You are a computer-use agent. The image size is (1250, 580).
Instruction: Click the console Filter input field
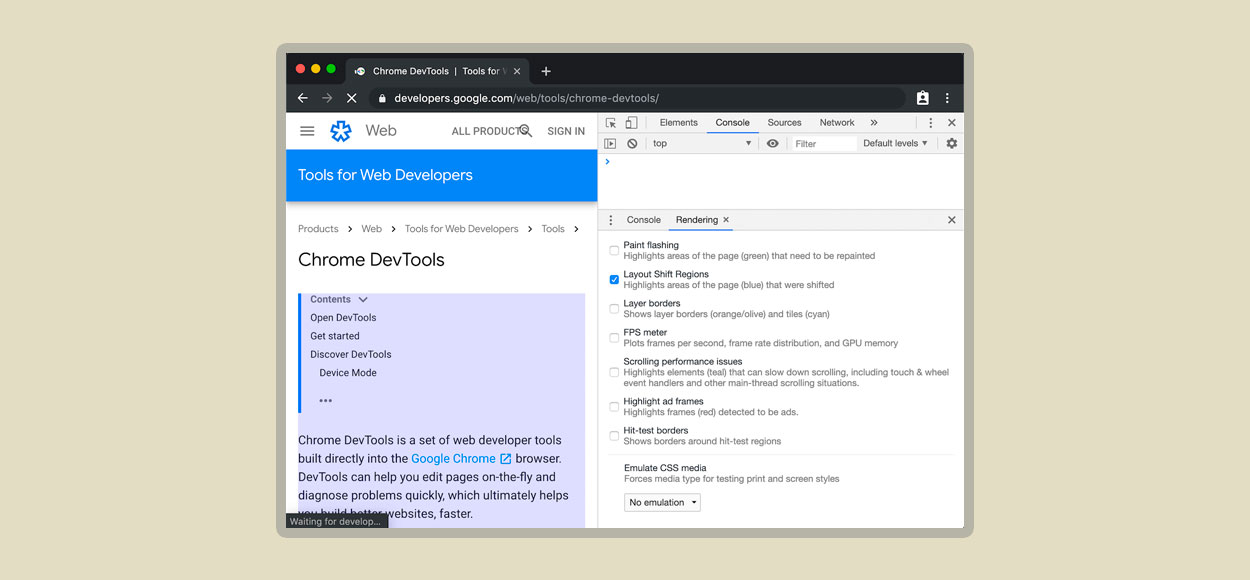point(823,144)
